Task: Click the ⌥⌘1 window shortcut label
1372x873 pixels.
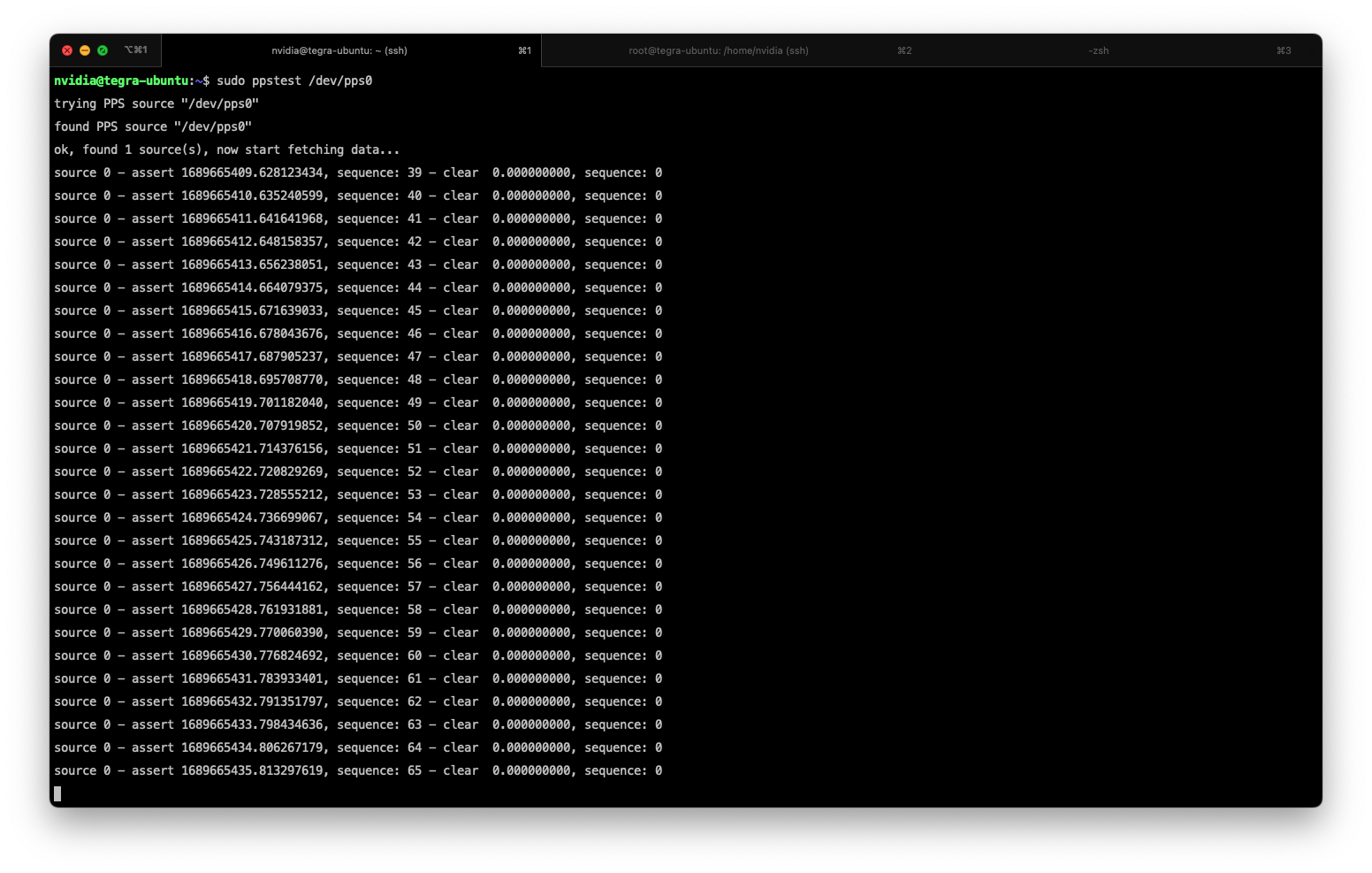Action: click(136, 50)
